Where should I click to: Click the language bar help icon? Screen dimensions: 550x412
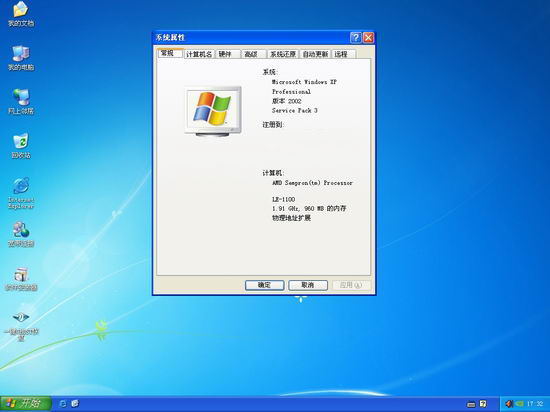[x=483, y=404]
